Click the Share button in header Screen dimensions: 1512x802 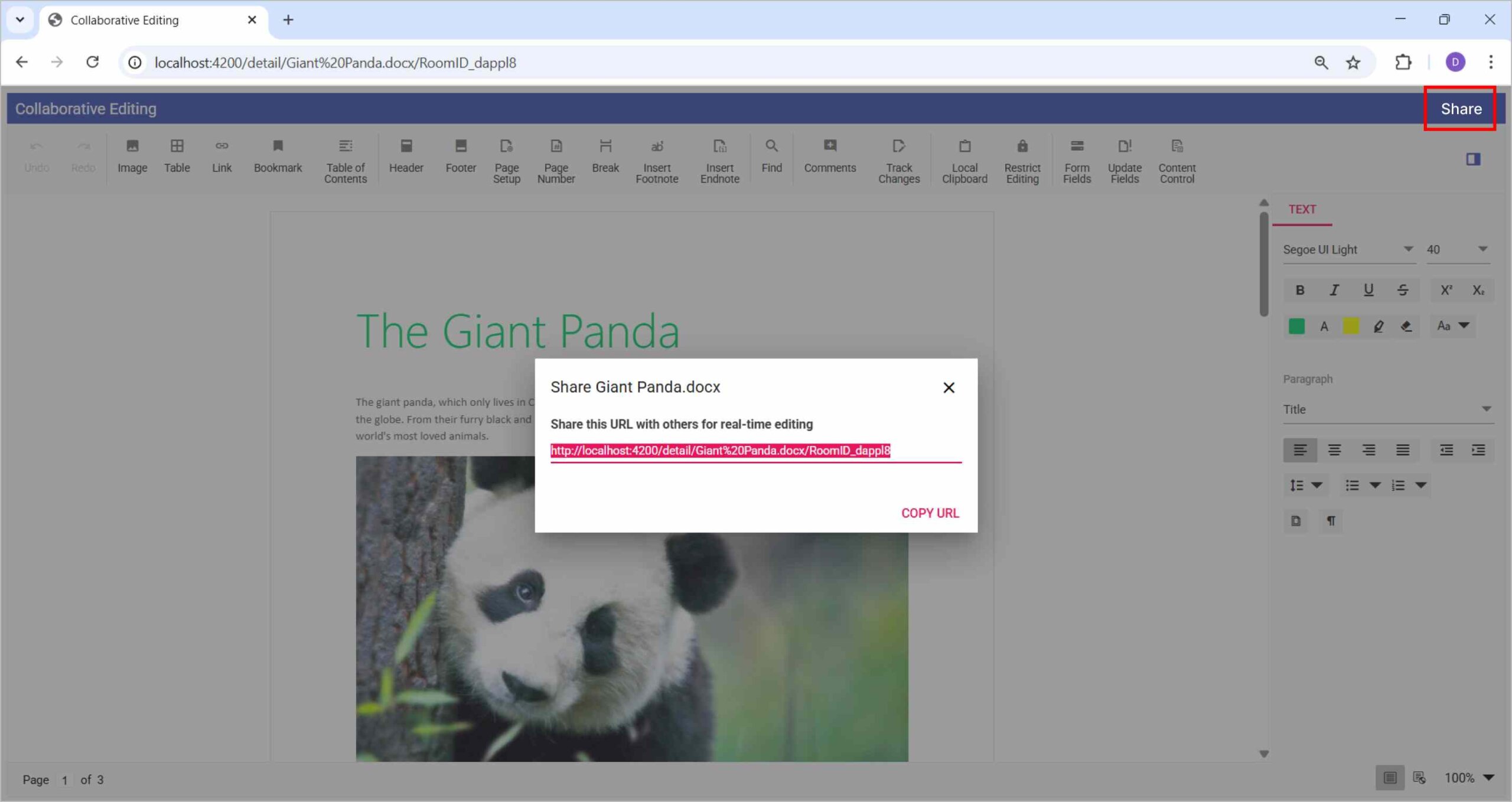(x=1461, y=109)
